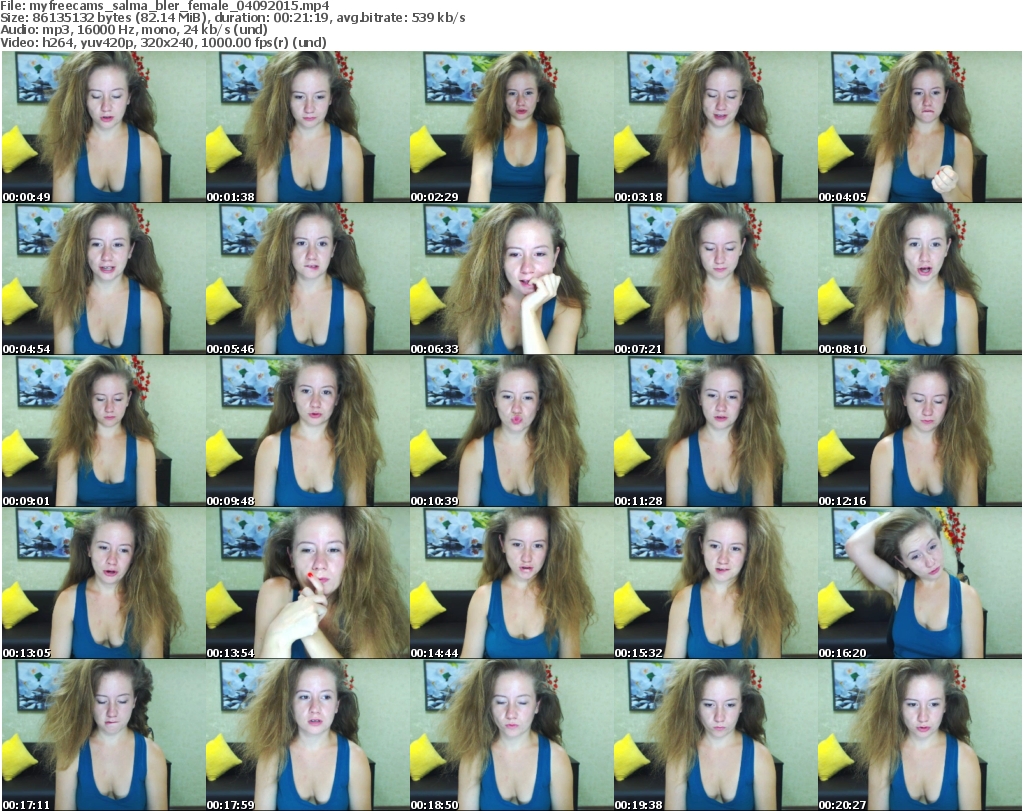Click the Video h264 info line
Viewport: 1024px width, 811px height.
point(163,42)
